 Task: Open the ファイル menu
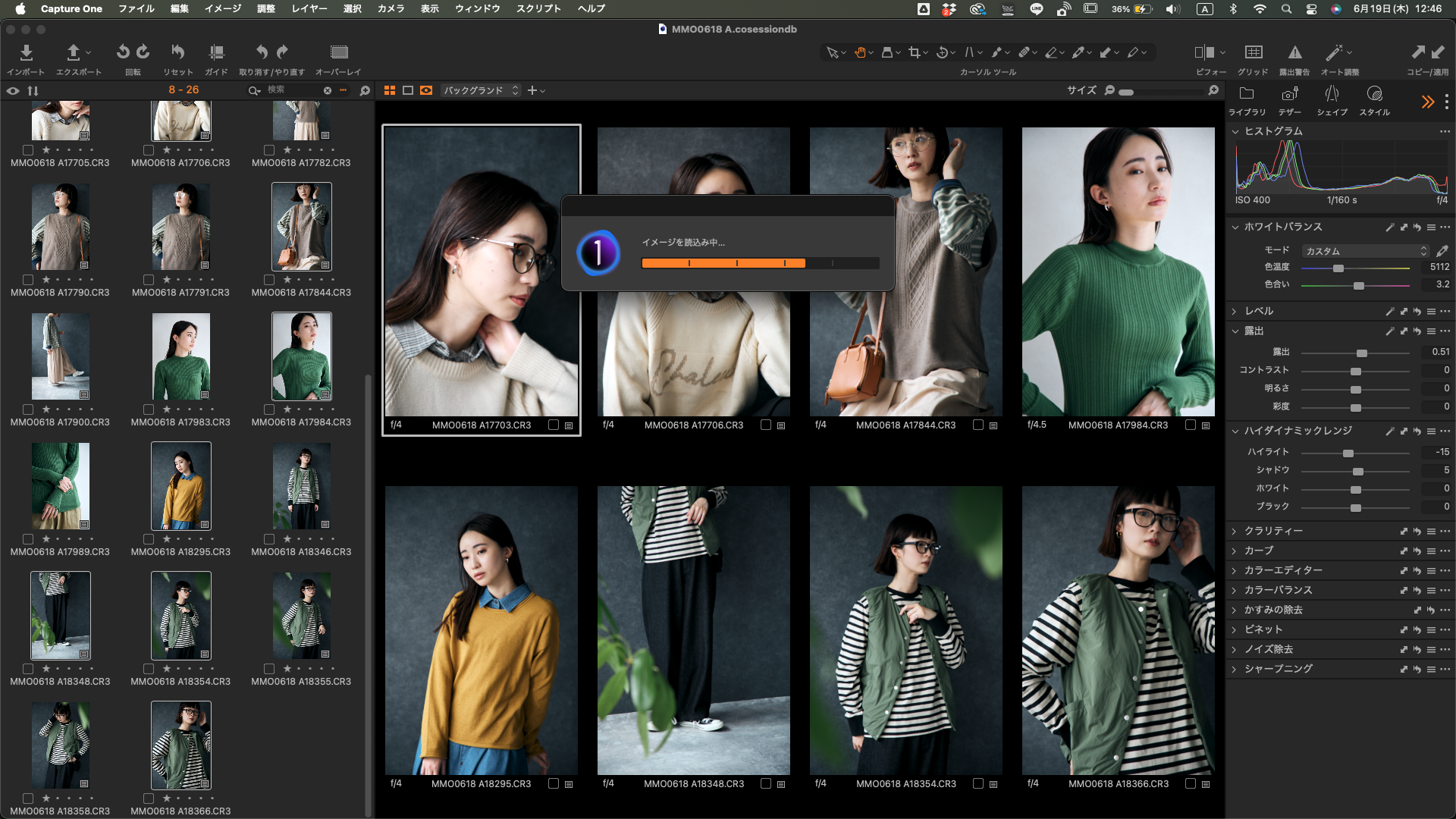click(136, 8)
